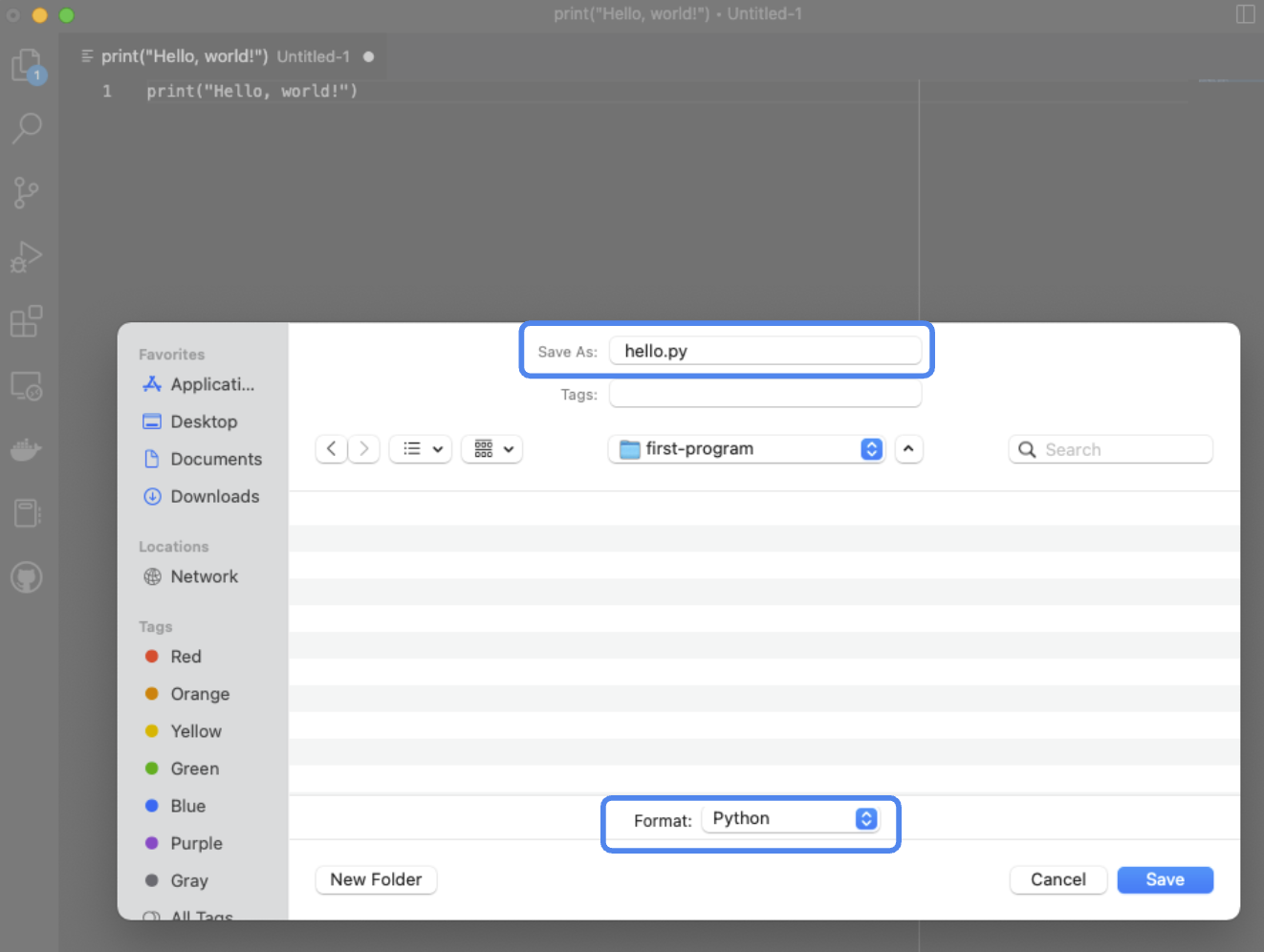Click the Save As filename field
Viewport: 1264px width, 952px height.
(765, 351)
